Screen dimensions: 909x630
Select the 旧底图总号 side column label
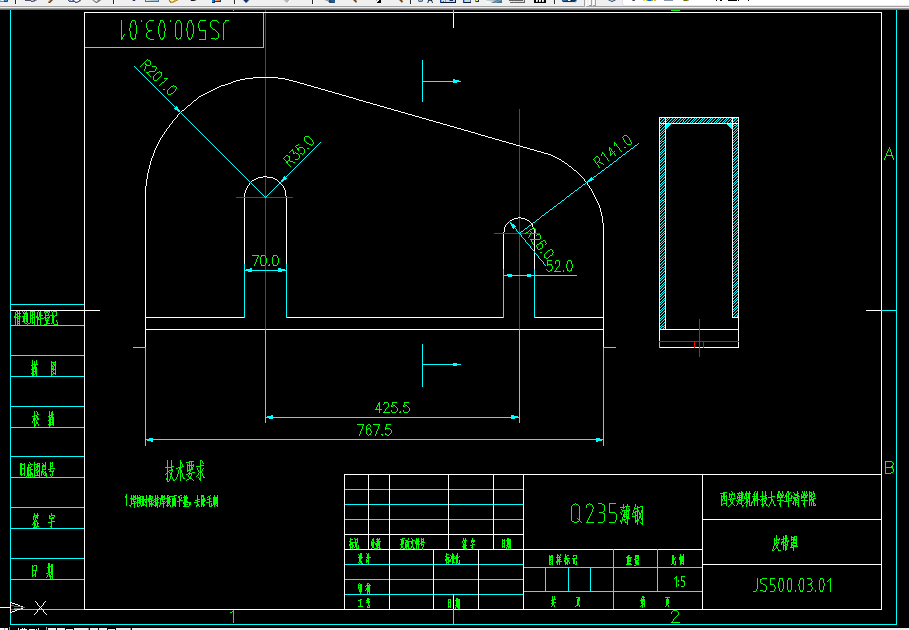(x=37, y=469)
